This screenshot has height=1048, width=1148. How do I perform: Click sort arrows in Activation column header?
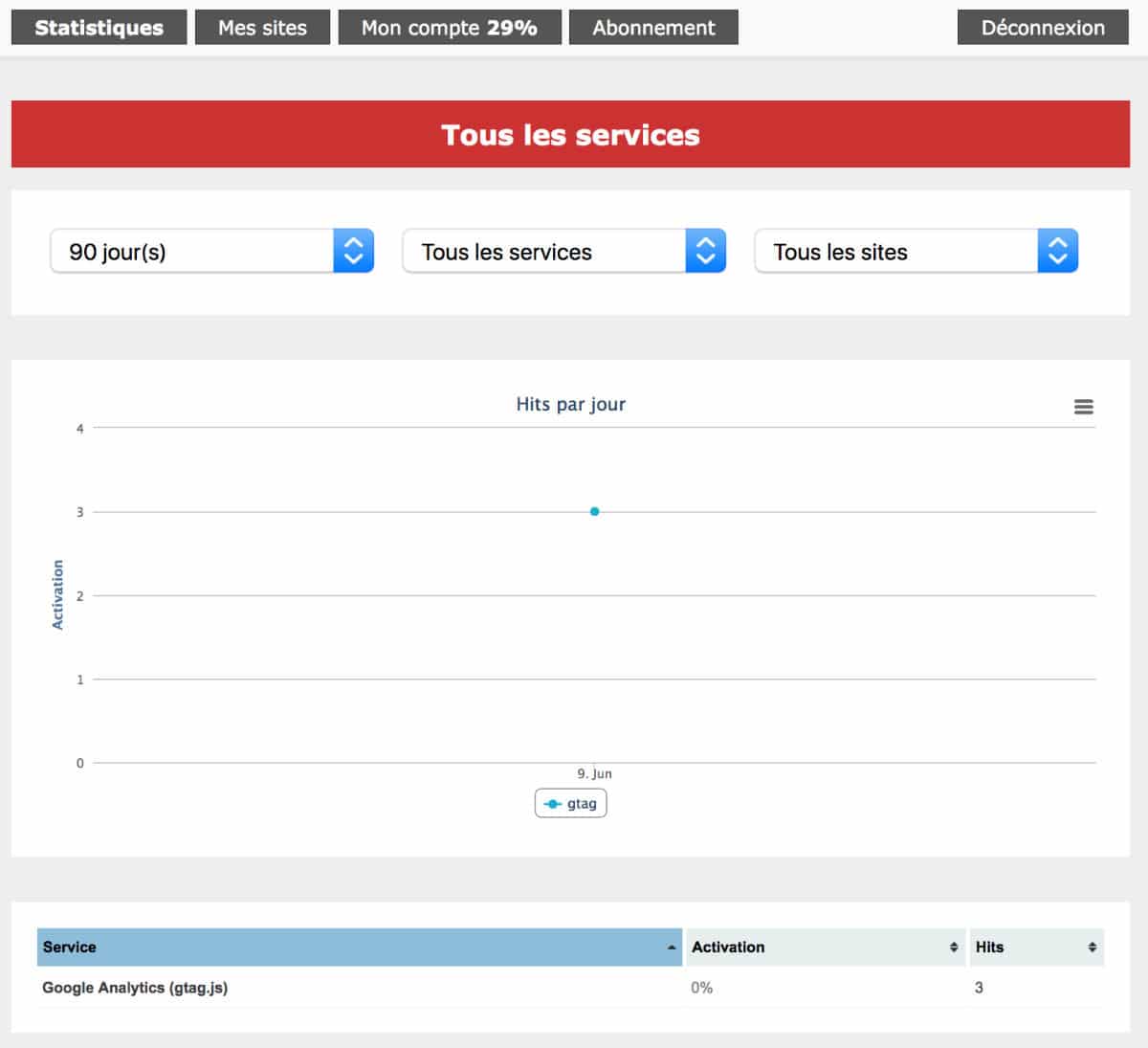[x=953, y=948]
